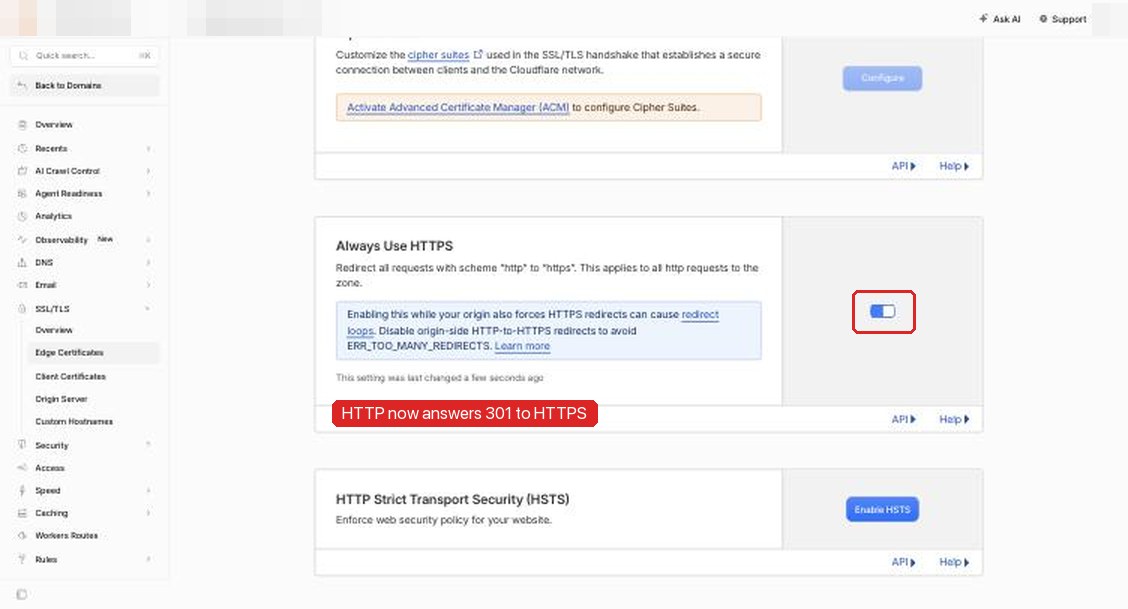Collapse sidebar using bottom panel icon
The image size is (1128, 609).
coord(22,594)
